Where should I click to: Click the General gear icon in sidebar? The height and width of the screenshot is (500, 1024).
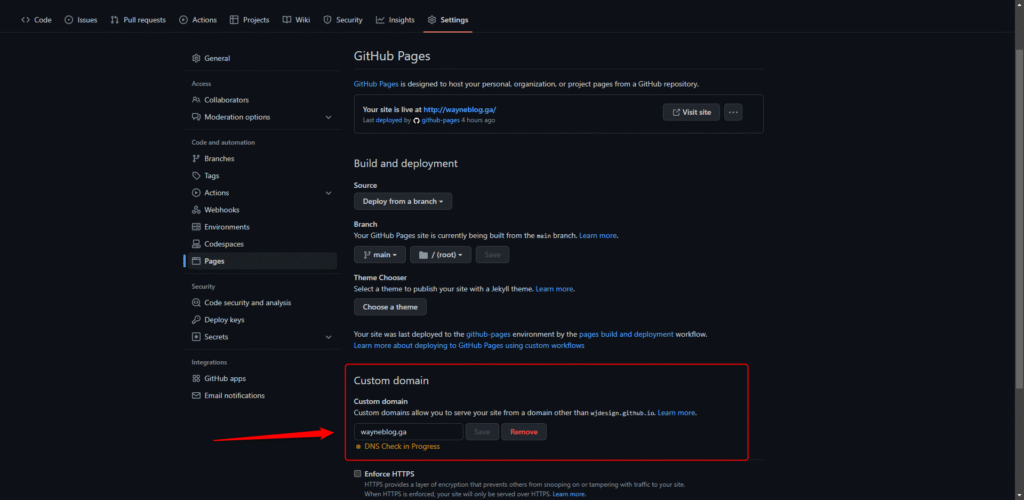(196, 58)
